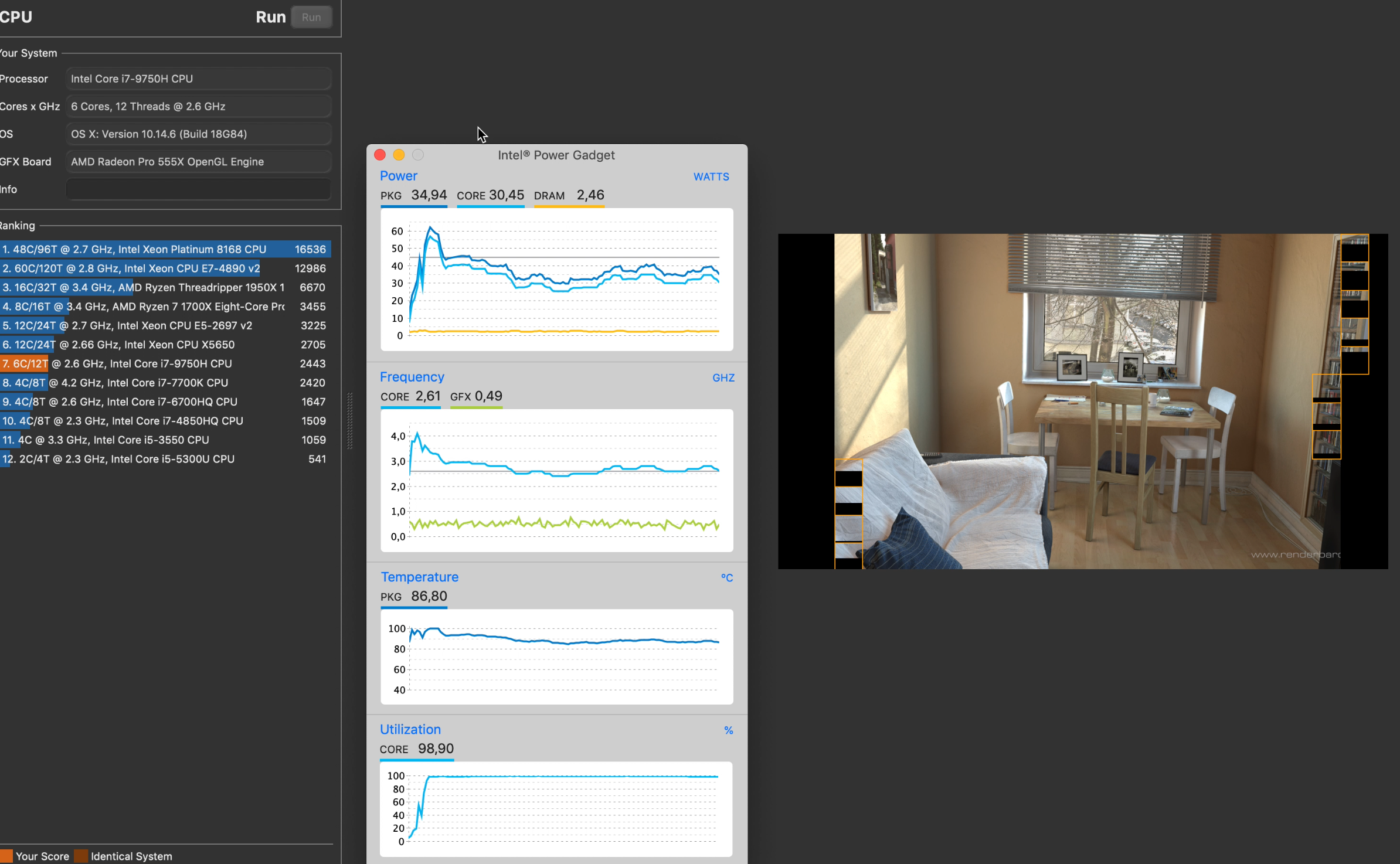Grab the vertical panel divider handle

pos(350,421)
